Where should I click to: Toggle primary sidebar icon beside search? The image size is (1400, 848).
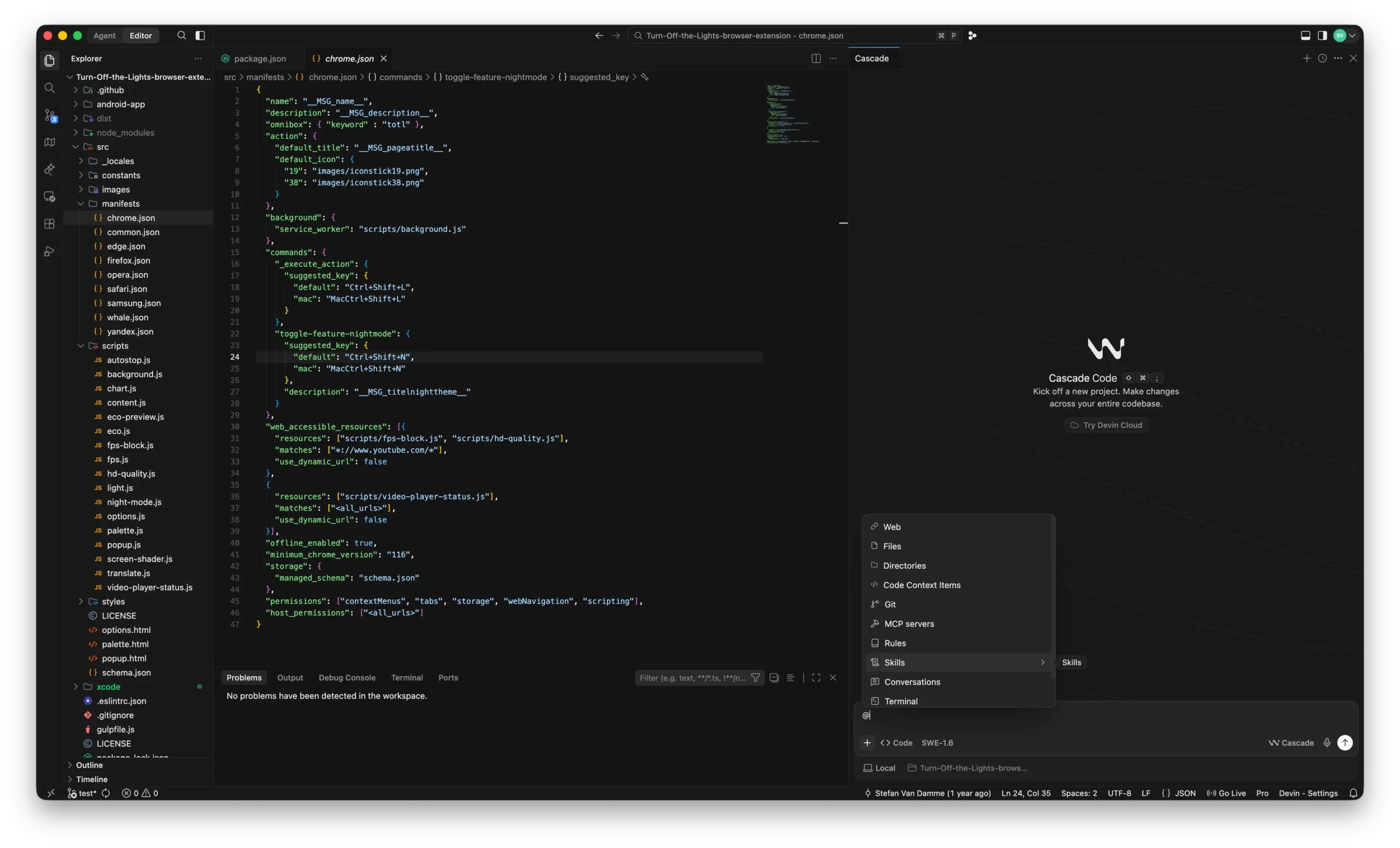[x=200, y=35]
